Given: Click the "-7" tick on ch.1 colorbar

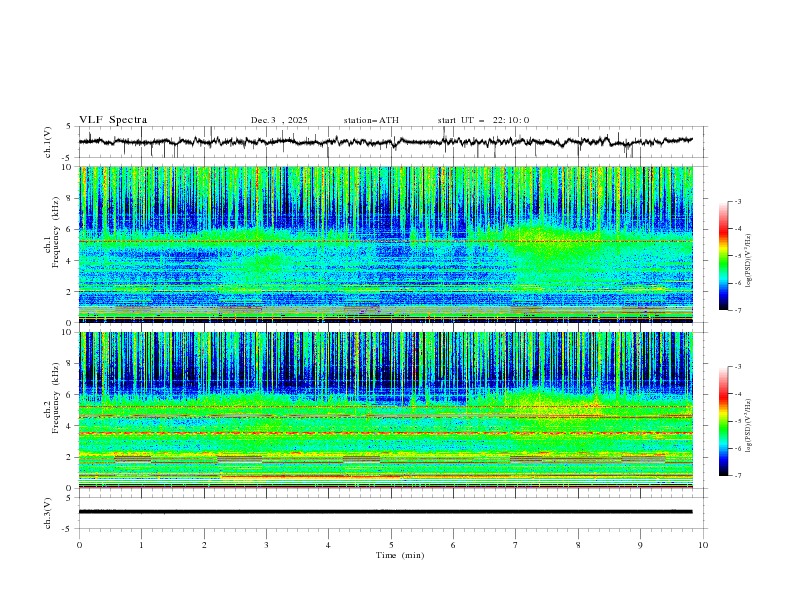Looking at the screenshot, I should click(737, 310).
